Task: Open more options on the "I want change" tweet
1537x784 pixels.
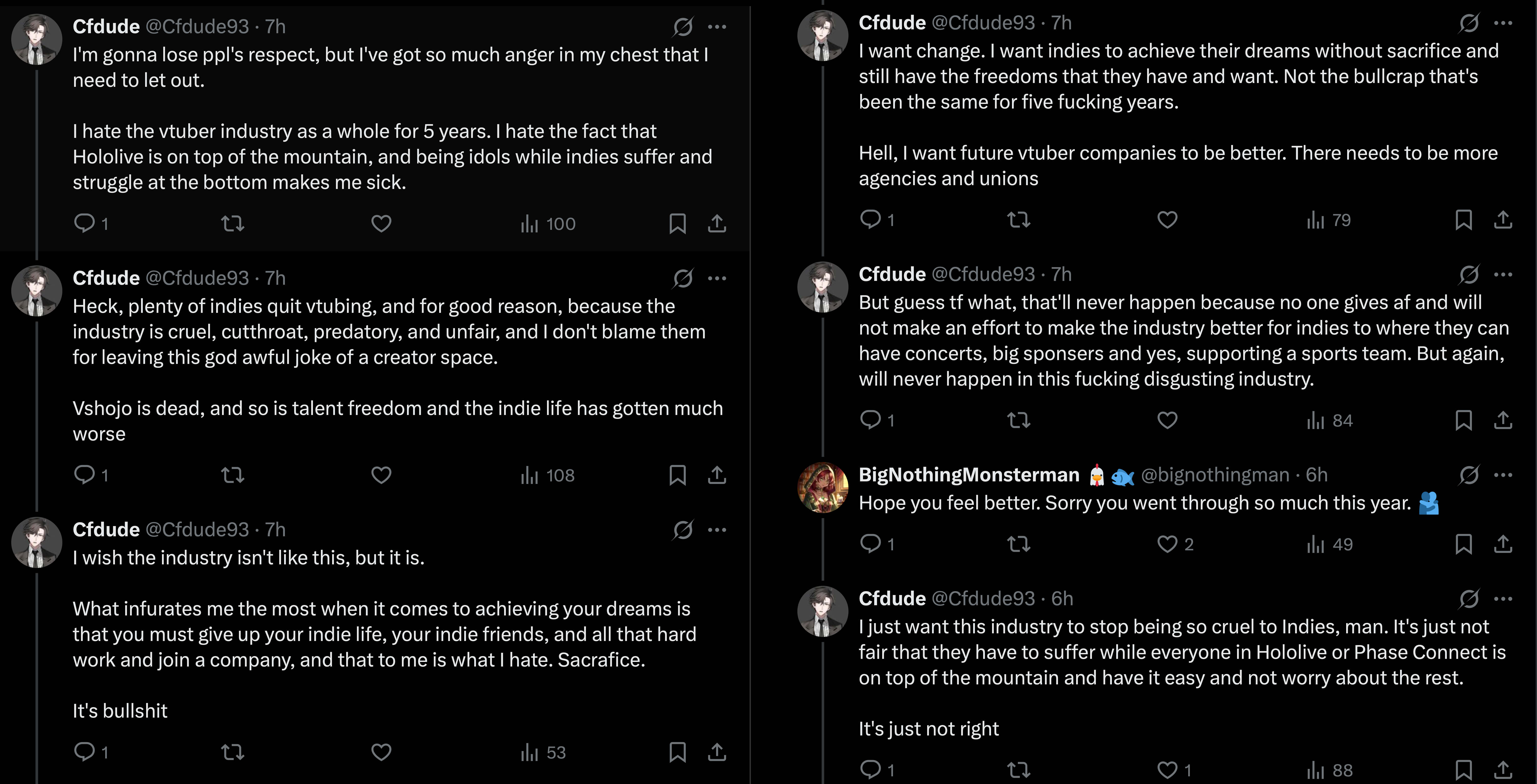Action: [x=1503, y=23]
